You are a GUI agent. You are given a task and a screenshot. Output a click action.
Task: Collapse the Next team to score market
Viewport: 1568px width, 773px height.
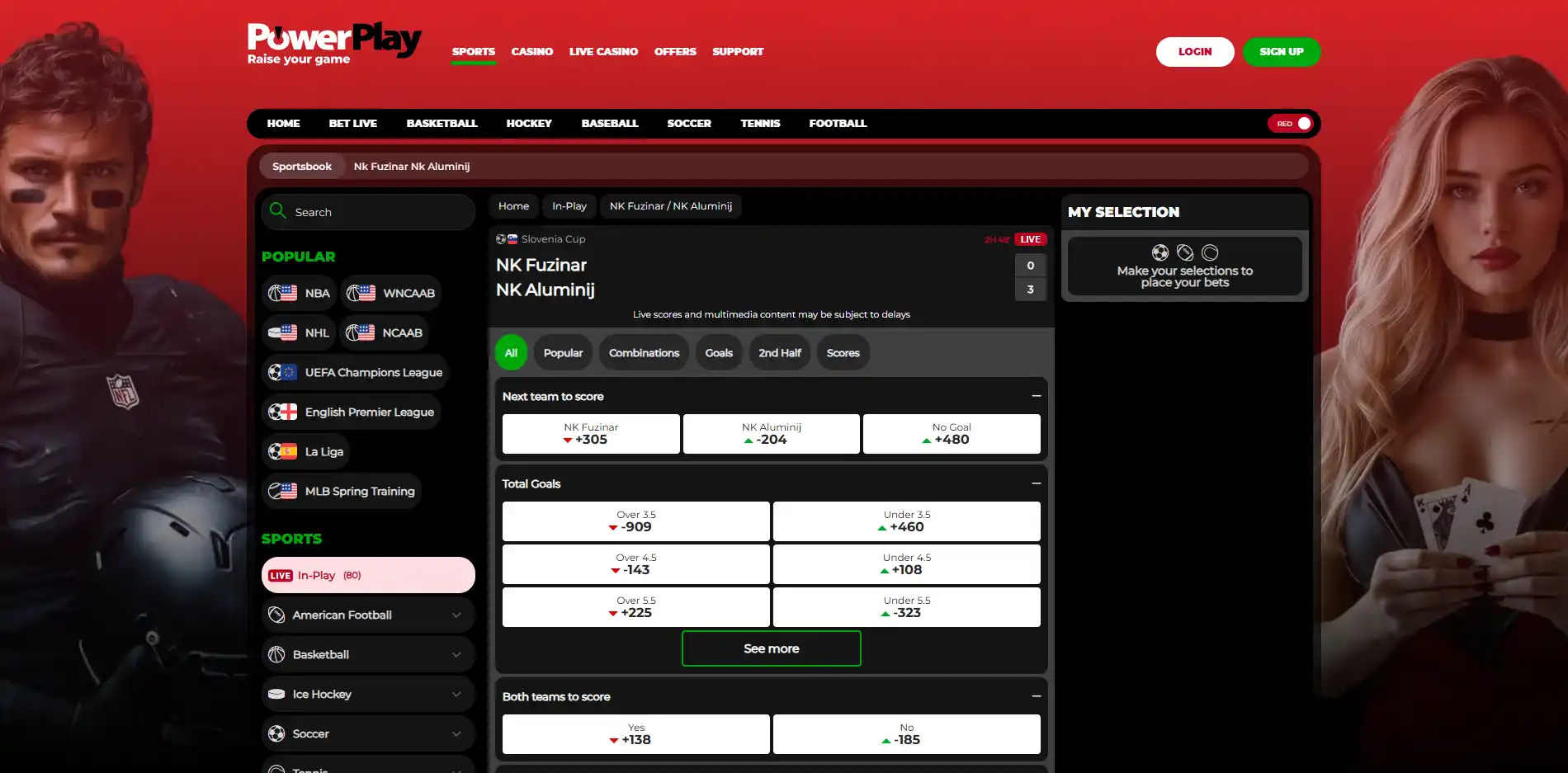coord(1036,396)
